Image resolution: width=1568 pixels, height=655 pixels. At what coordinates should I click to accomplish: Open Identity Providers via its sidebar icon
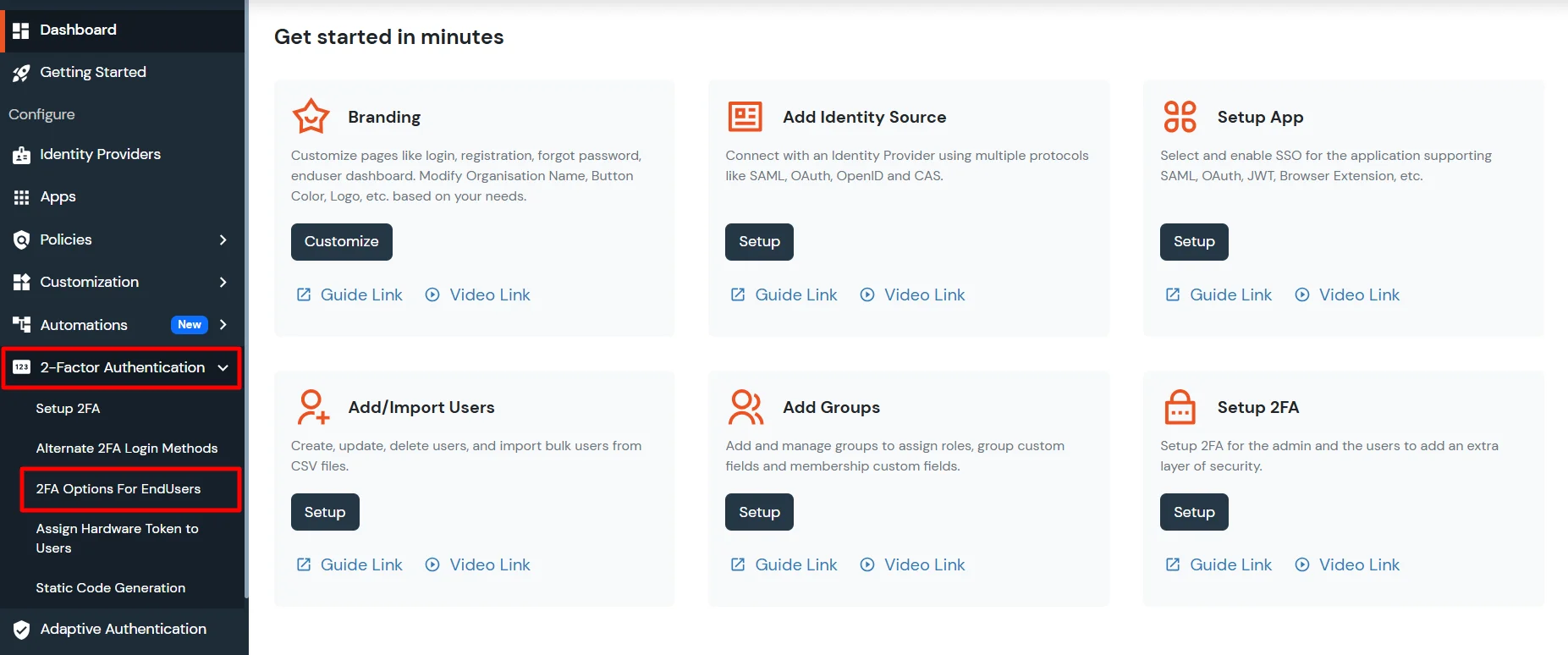21,154
